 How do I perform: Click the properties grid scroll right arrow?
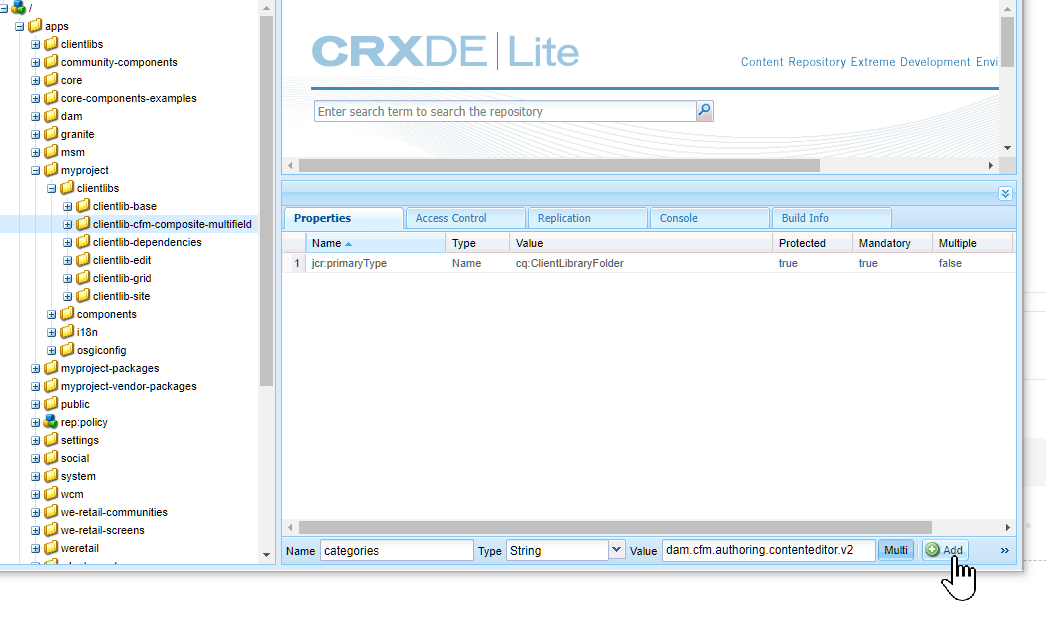pyautogui.click(x=1007, y=528)
